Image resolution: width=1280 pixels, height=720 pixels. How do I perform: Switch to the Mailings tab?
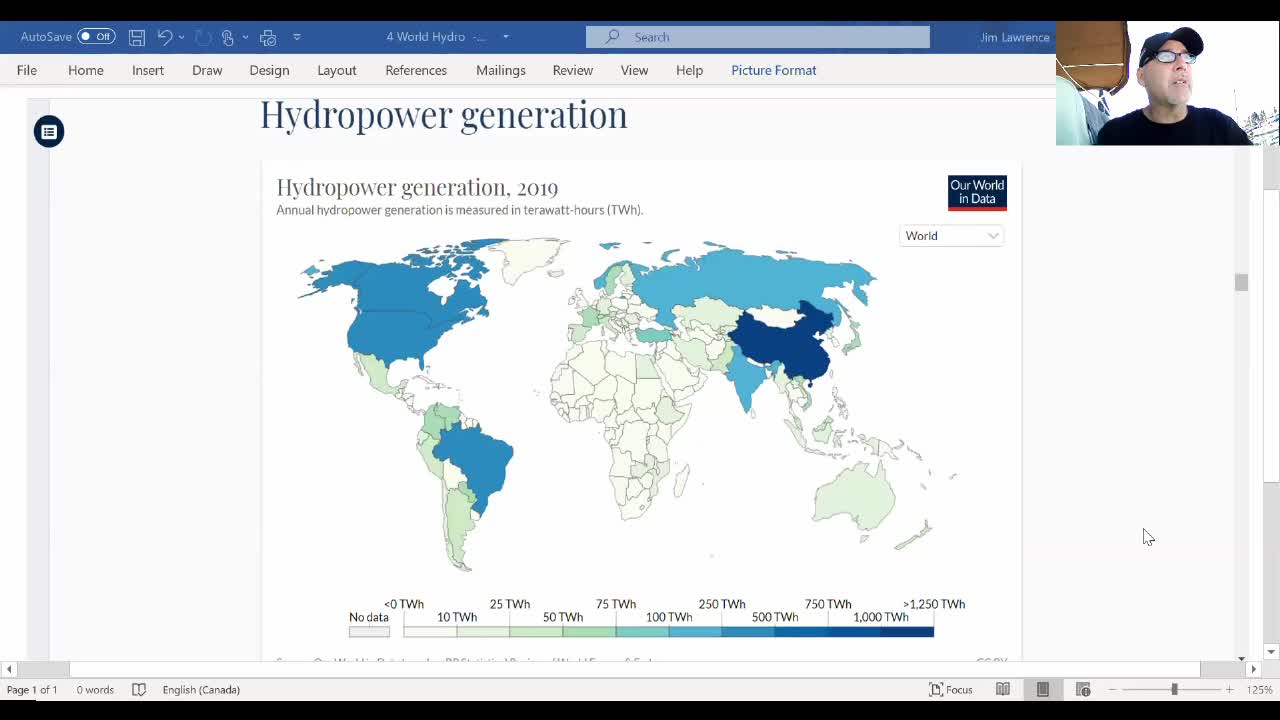click(x=501, y=70)
